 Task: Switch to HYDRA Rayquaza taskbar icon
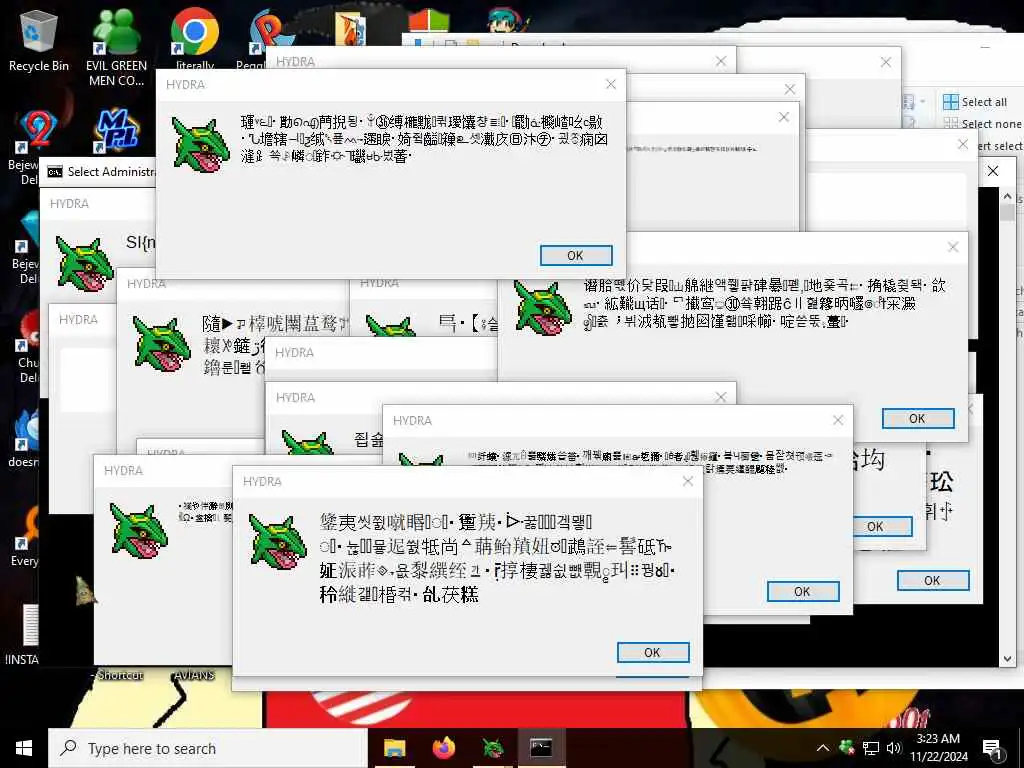point(493,748)
